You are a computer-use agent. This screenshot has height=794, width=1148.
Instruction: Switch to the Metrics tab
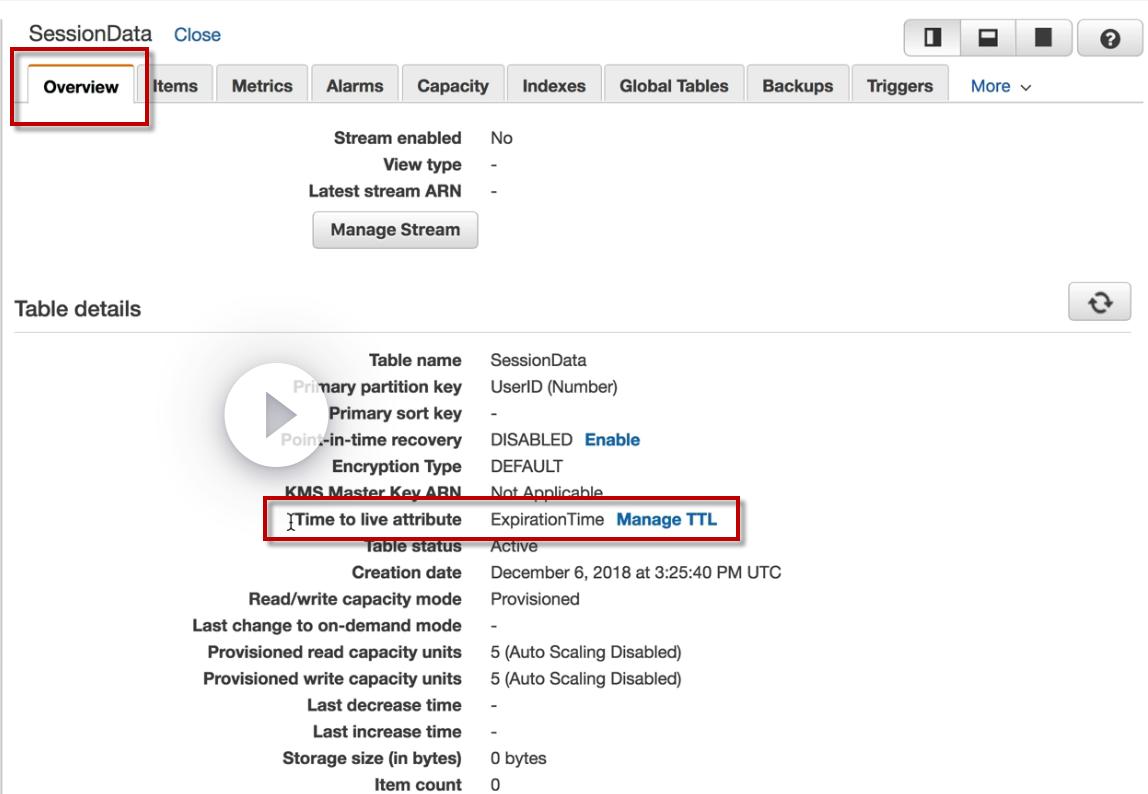pyautogui.click(x=262, y=86)
